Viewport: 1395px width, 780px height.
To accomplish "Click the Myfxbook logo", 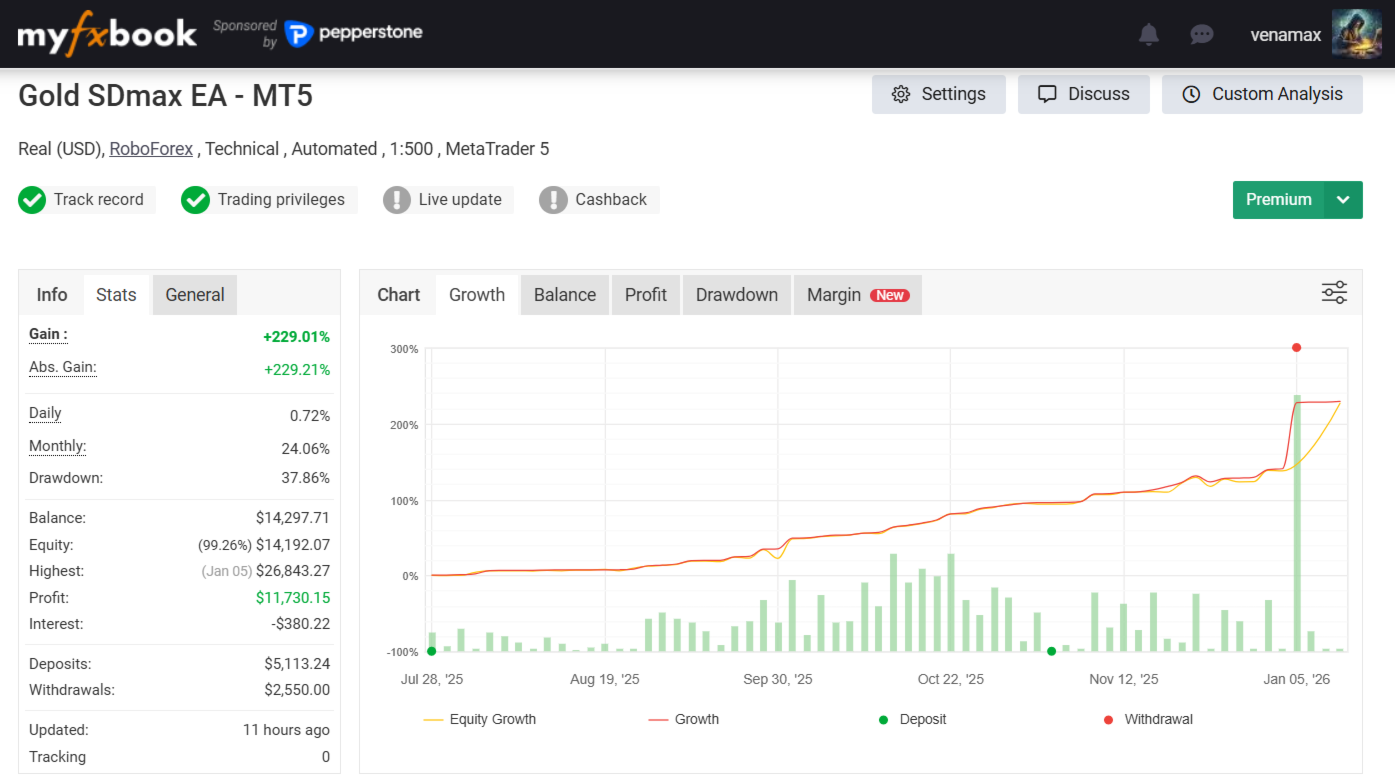I will 107,35.
